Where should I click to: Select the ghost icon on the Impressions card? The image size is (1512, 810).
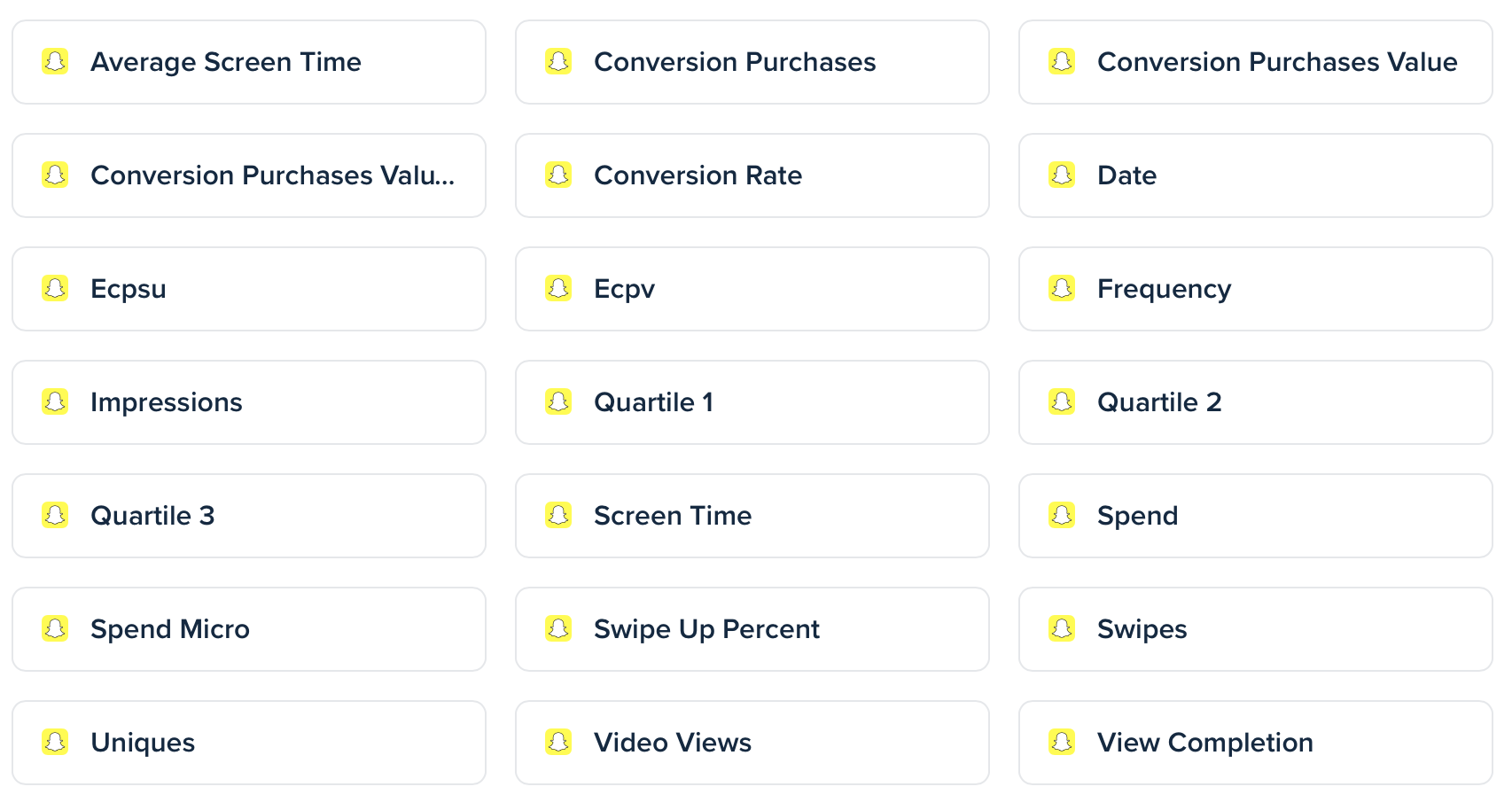(x=56, y=402)
